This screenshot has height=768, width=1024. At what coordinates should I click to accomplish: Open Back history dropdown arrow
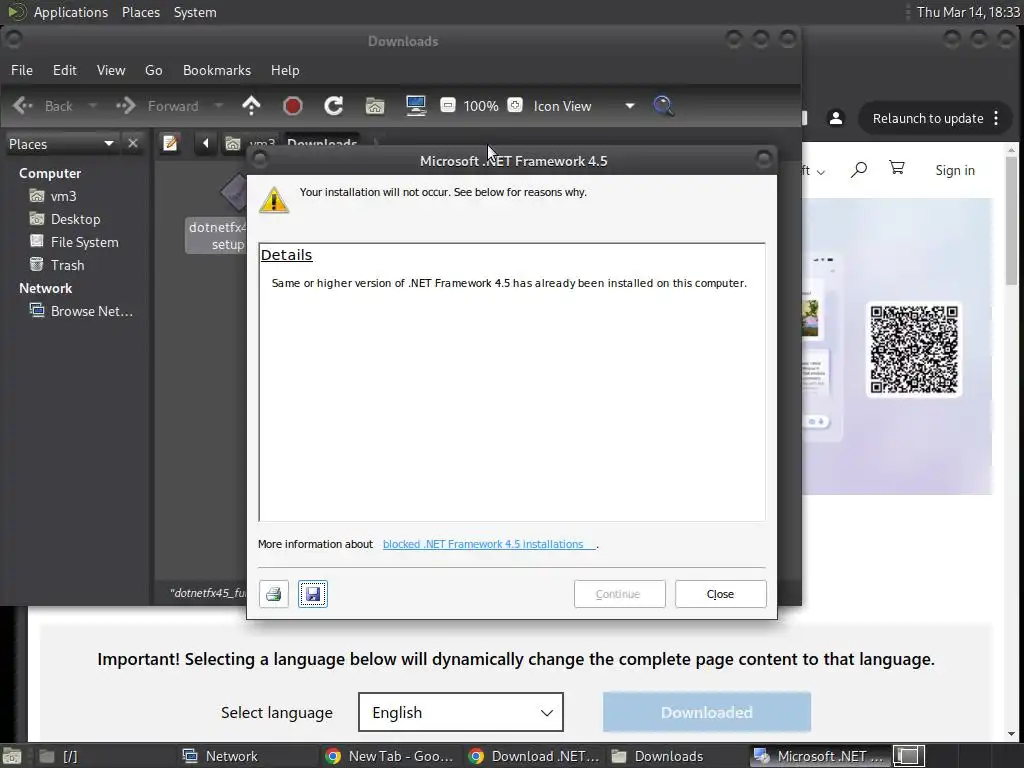coord(93,106)
